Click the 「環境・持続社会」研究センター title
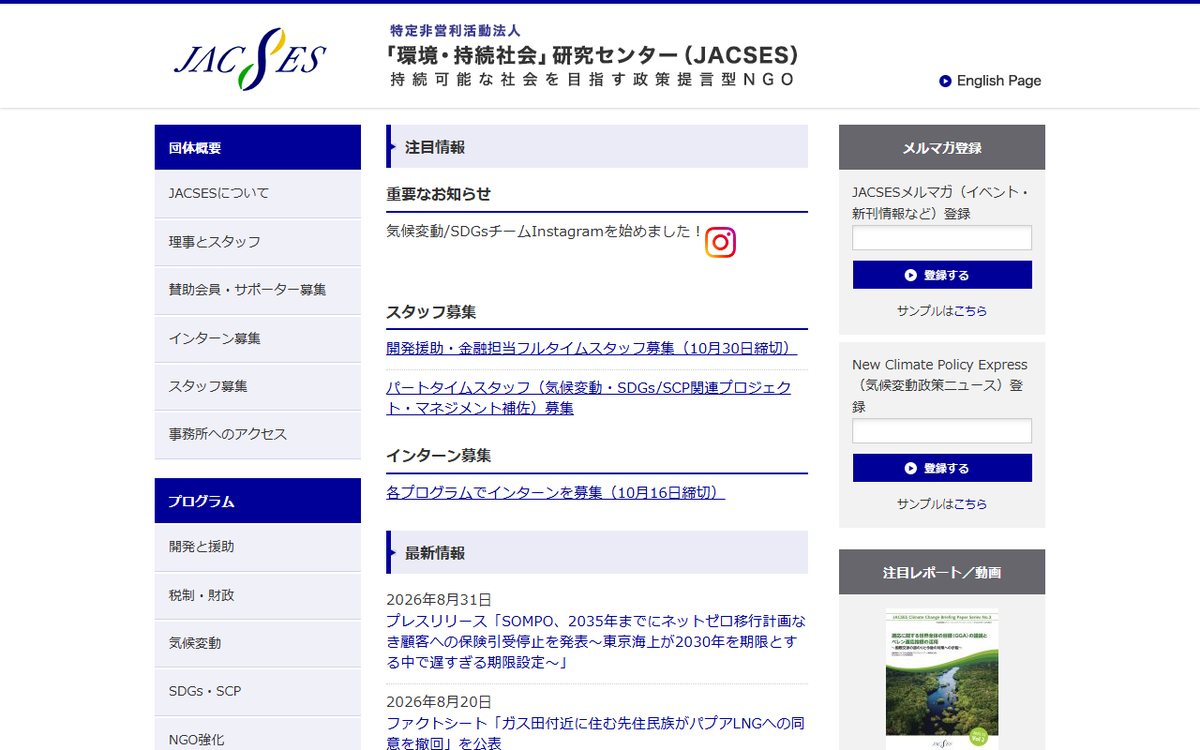The width and height of the screenshot is (1200, 750). 592,54
